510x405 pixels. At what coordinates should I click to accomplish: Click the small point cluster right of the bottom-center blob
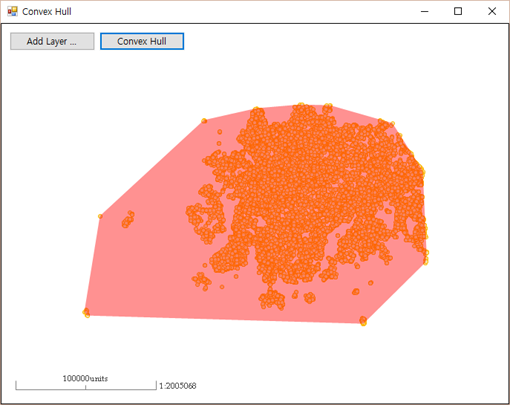tap(310, 298)
